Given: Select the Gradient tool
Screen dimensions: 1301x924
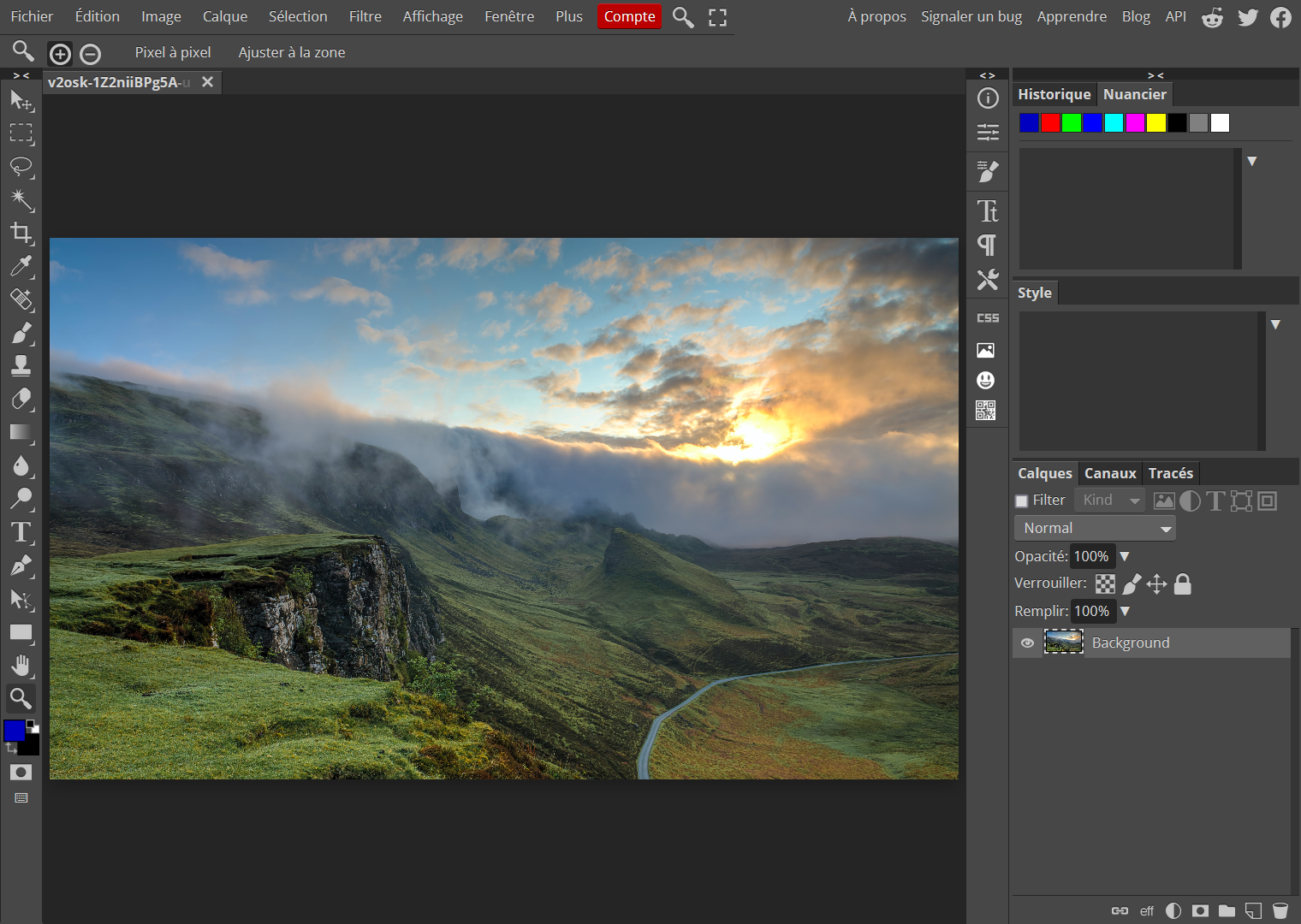Looking at the screenshot, I should click(21, 432).
